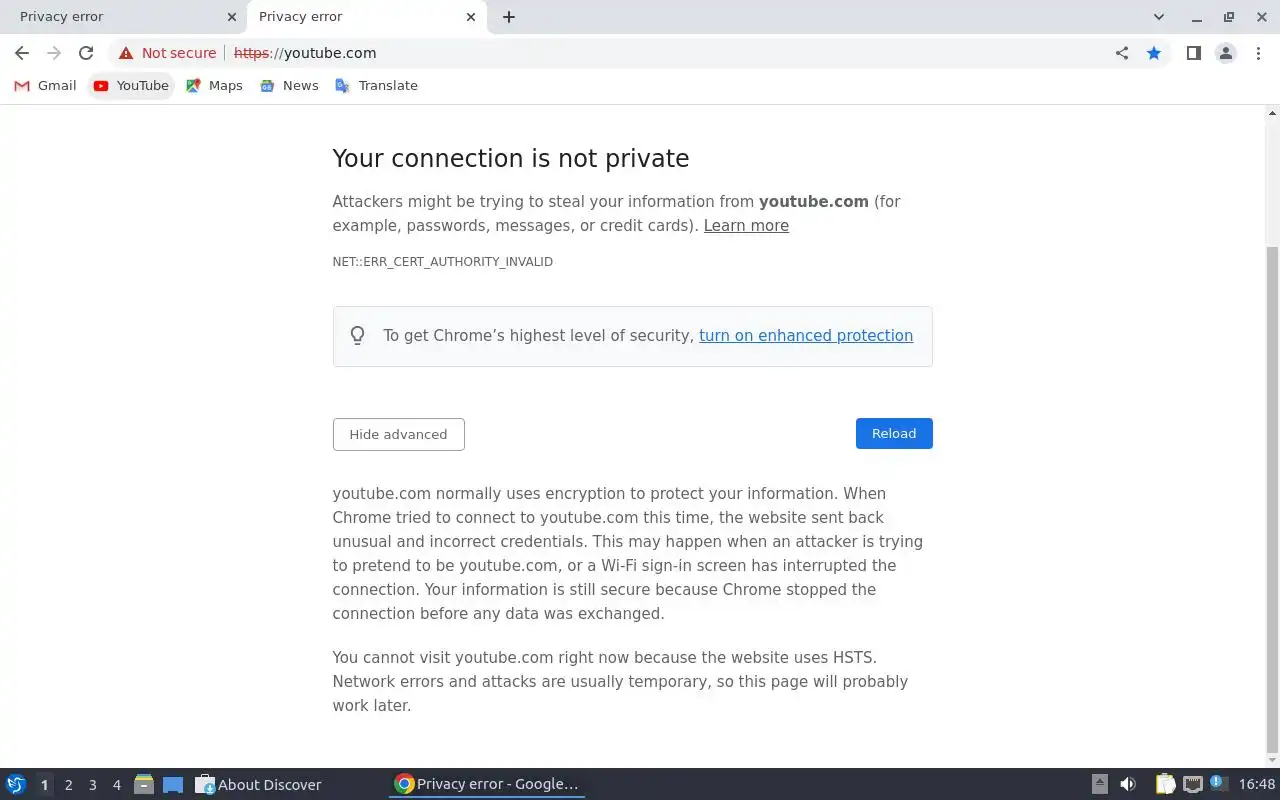Open the volume control in system tray
This screenshot has width=1280, height=800.
point(1128,784)
